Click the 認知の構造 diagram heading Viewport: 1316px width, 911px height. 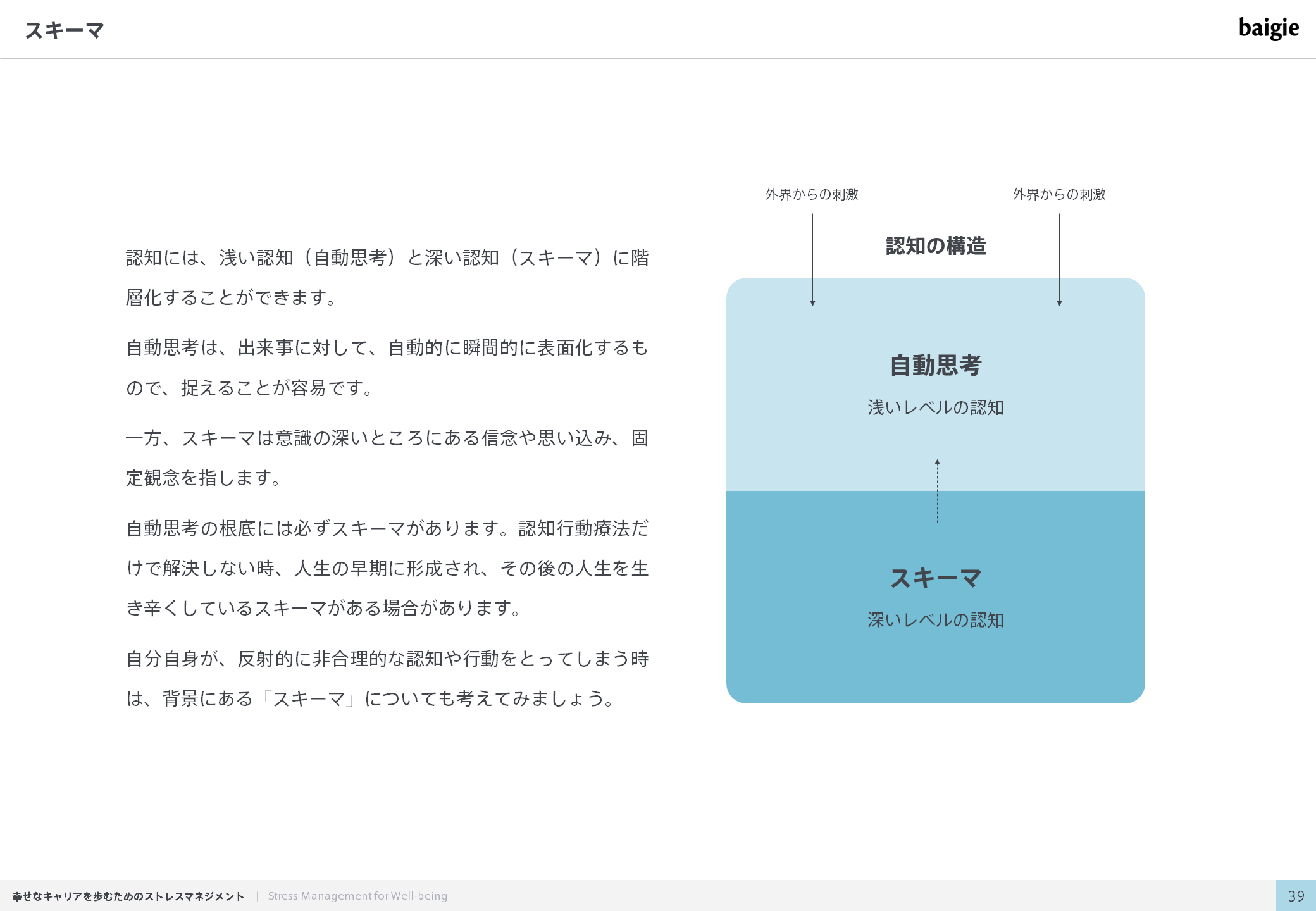pos(936,245)
